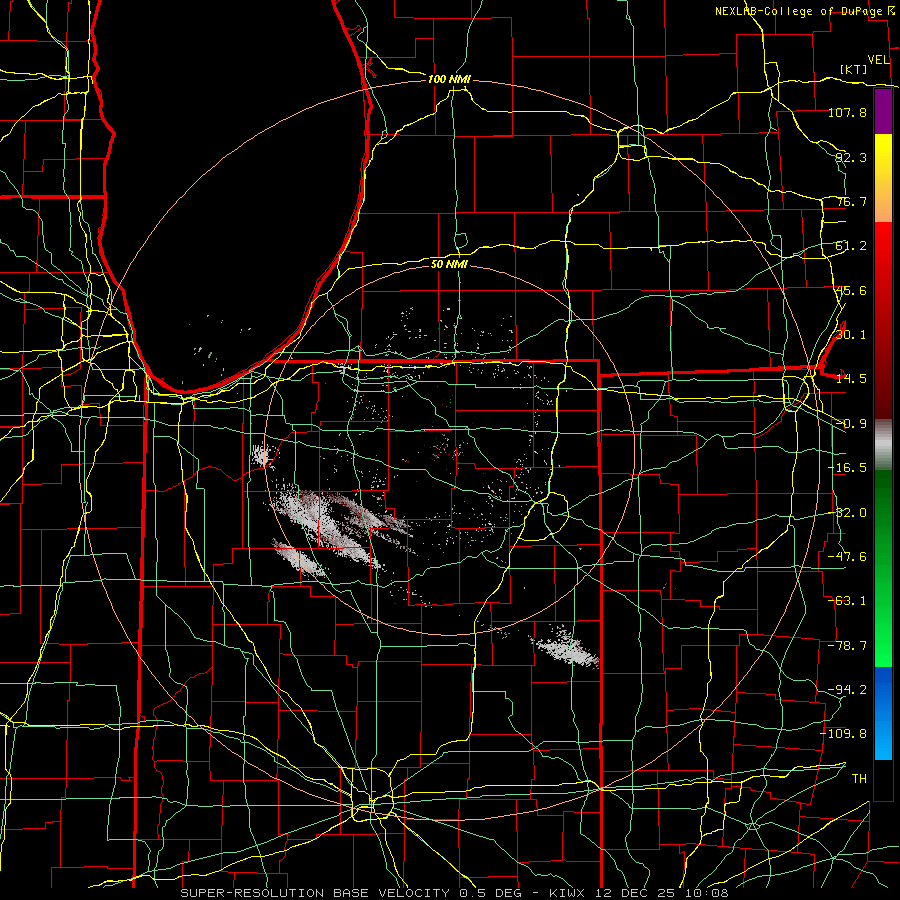Click the 50 NMI range ring label
This screenshot has height=900, width=900.
(449, 264)
